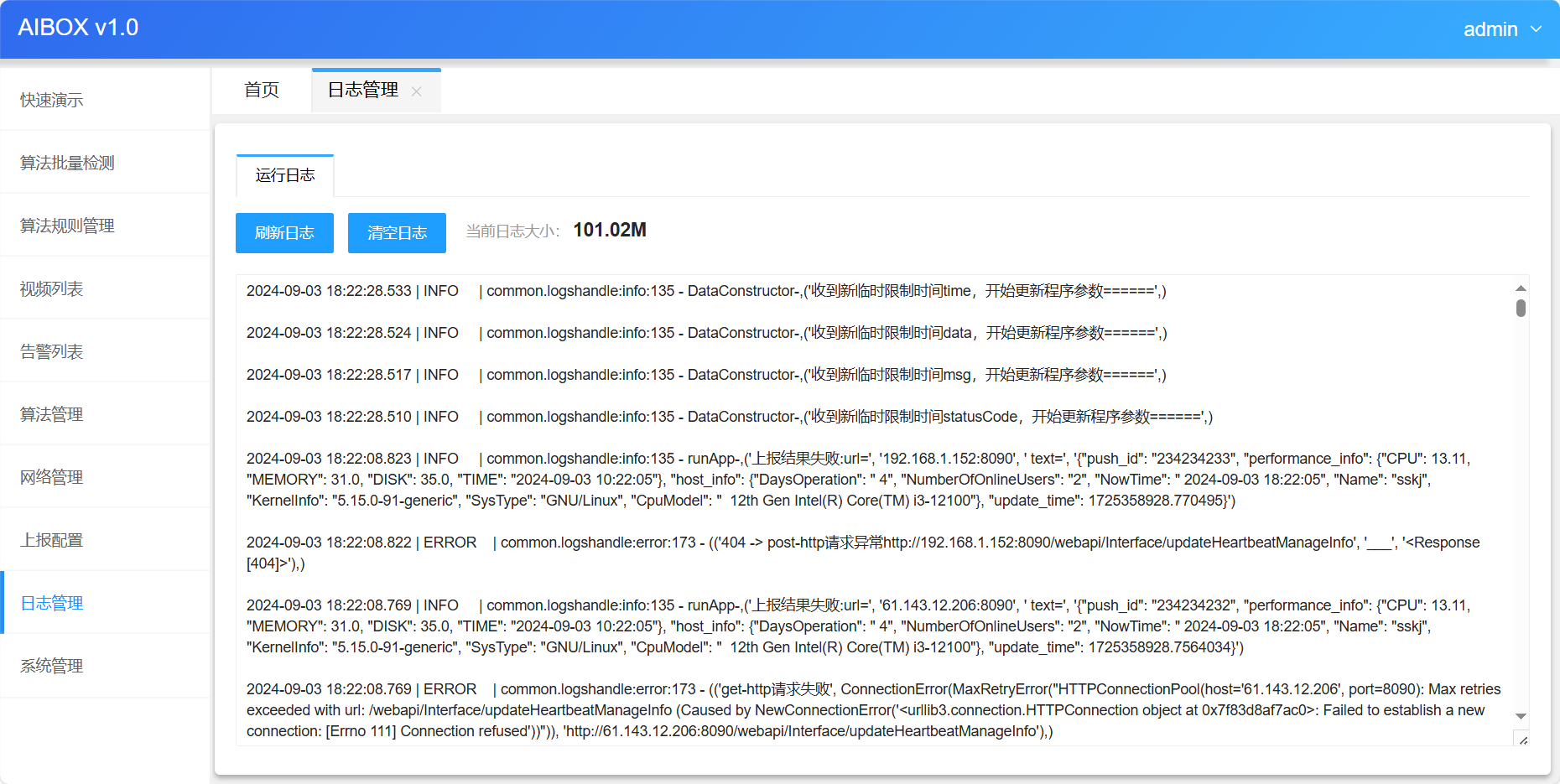Navigate to 视频列表
The height and width of the screenshot is (784, 1560).
click(x=52, y=289)
